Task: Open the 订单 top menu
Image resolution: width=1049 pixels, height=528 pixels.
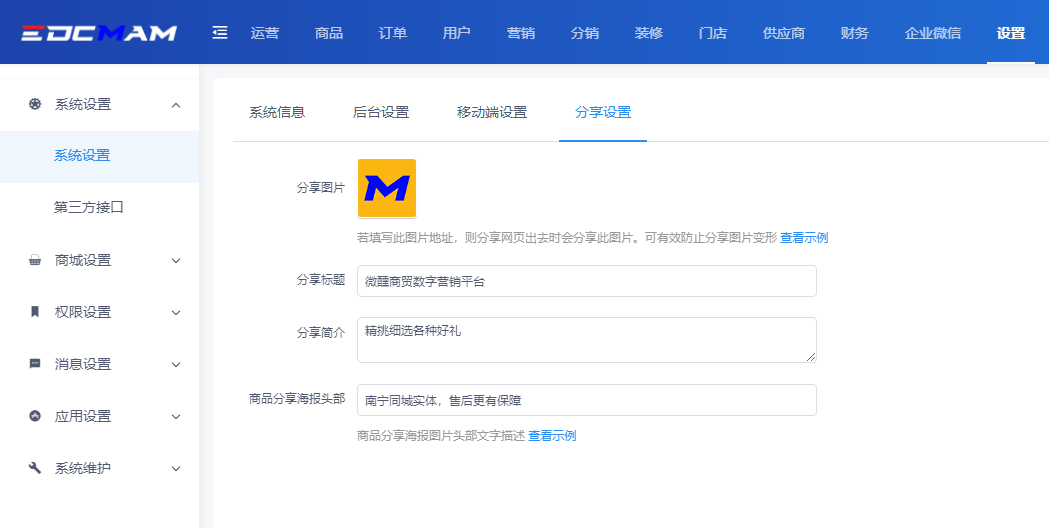Action: click(x=393, y=33)
